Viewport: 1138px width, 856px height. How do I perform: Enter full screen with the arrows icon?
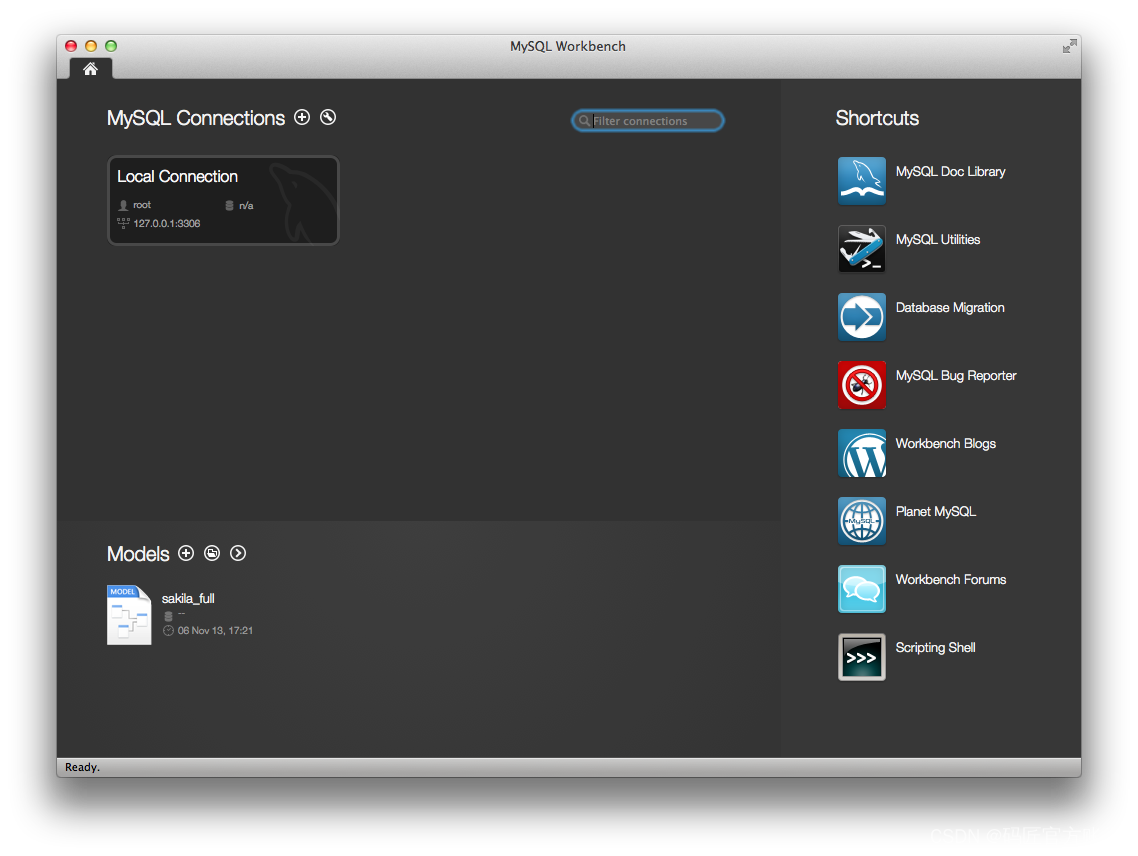tap(1069, 46)
